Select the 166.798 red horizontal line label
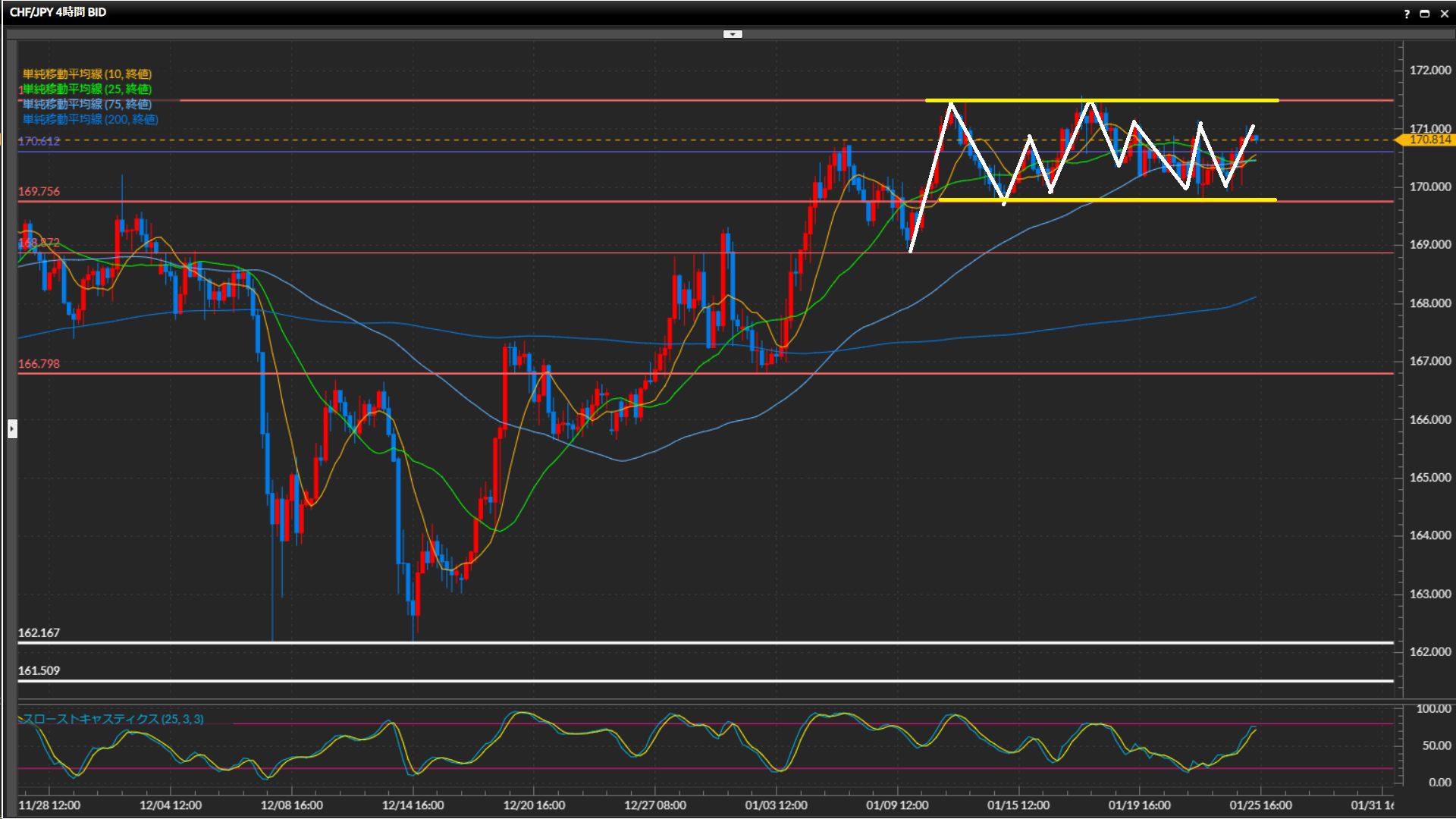The image size is (1456, 819). coord(39,364)
